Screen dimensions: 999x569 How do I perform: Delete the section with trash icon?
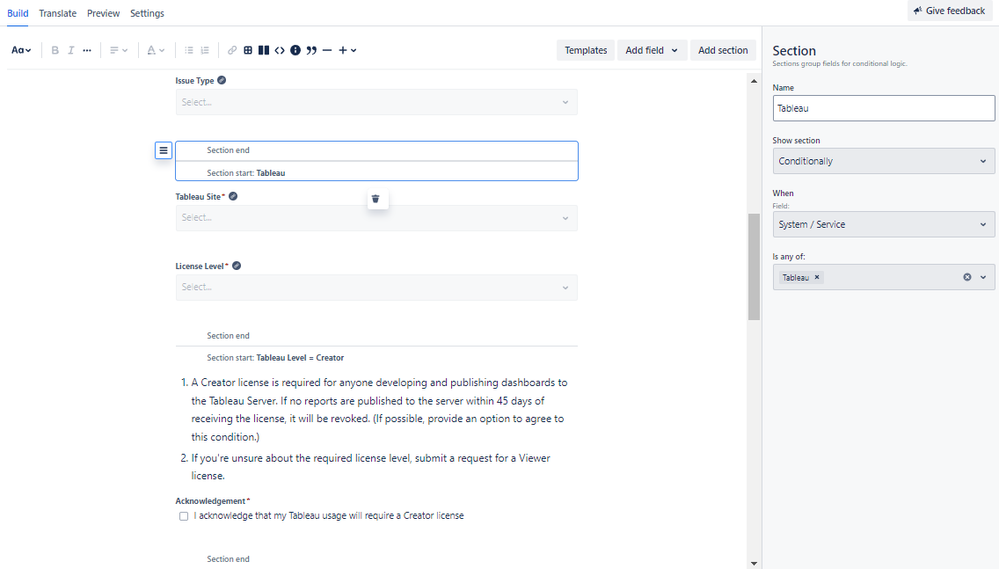click(376, 199)
